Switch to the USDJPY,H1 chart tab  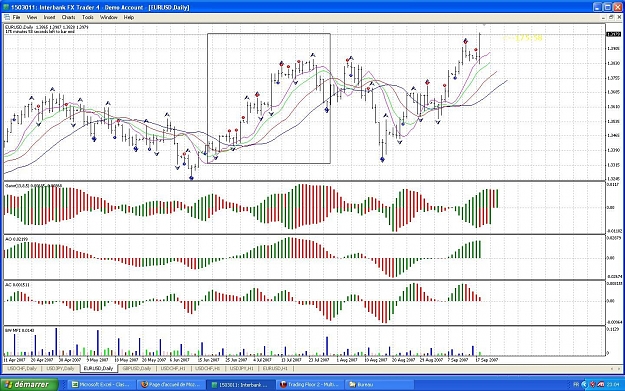pos(242,369)
